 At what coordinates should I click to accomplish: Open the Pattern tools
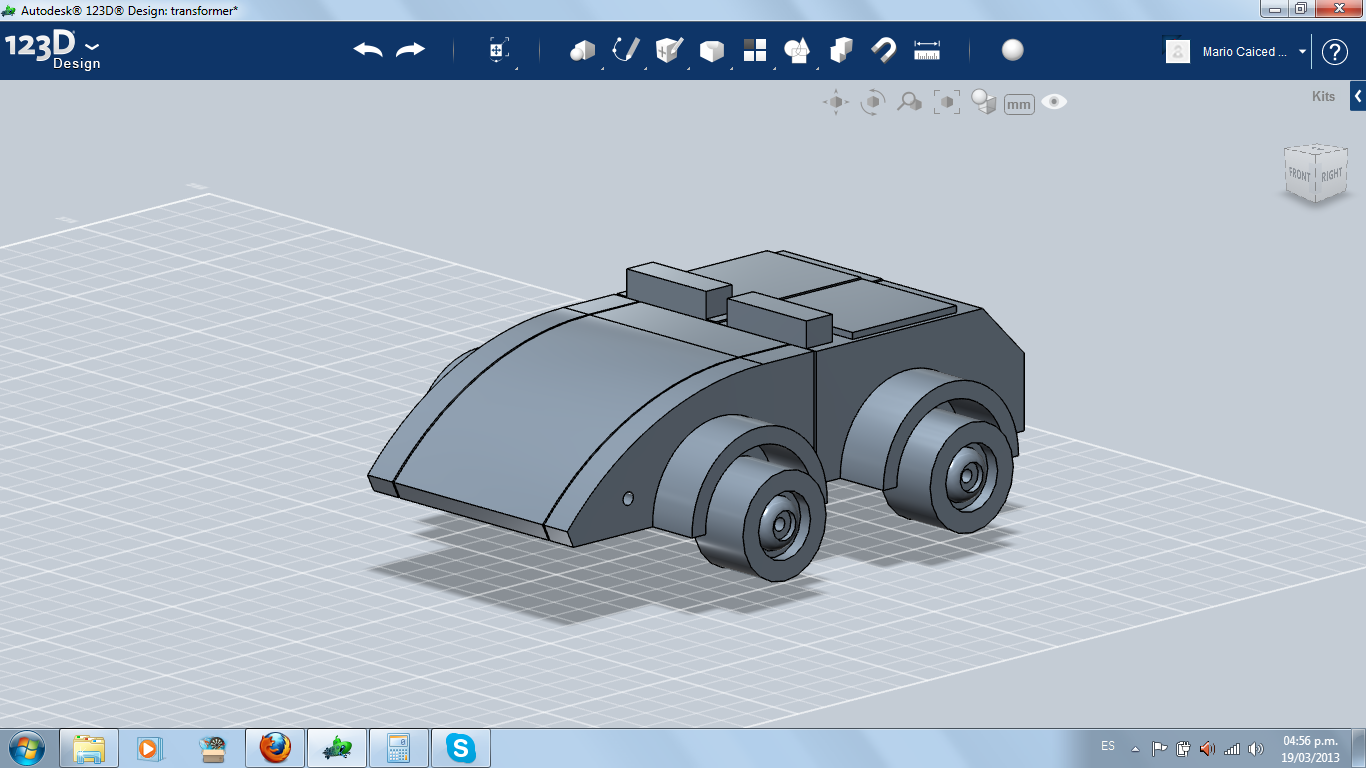755,51
